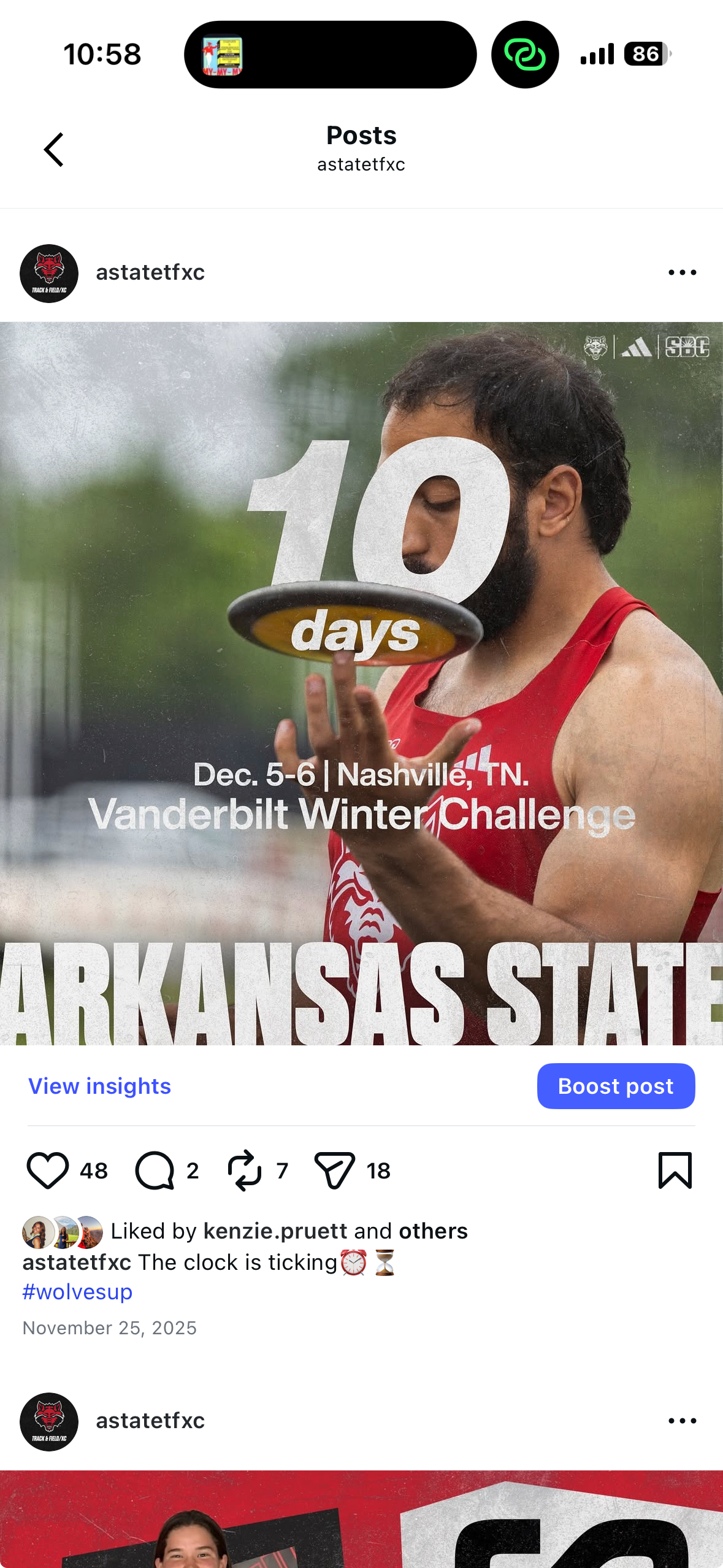The height and width of the screenshot is (1568, 723).
Task: Open the Vanderbilt Winter Challenge image
Action: tap(361, 683)
